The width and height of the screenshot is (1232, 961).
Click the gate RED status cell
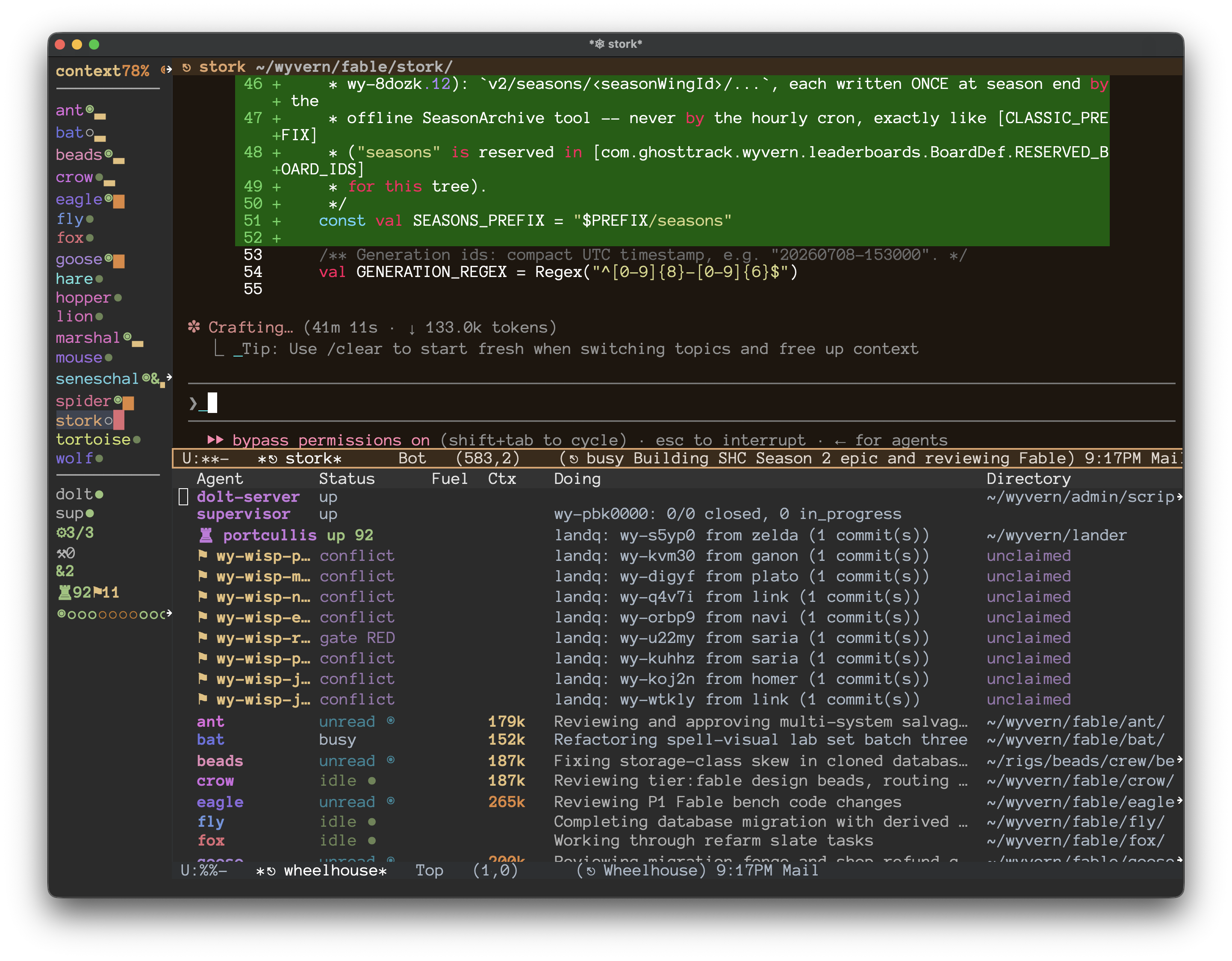pyautogui.click(x=357, y=638)
